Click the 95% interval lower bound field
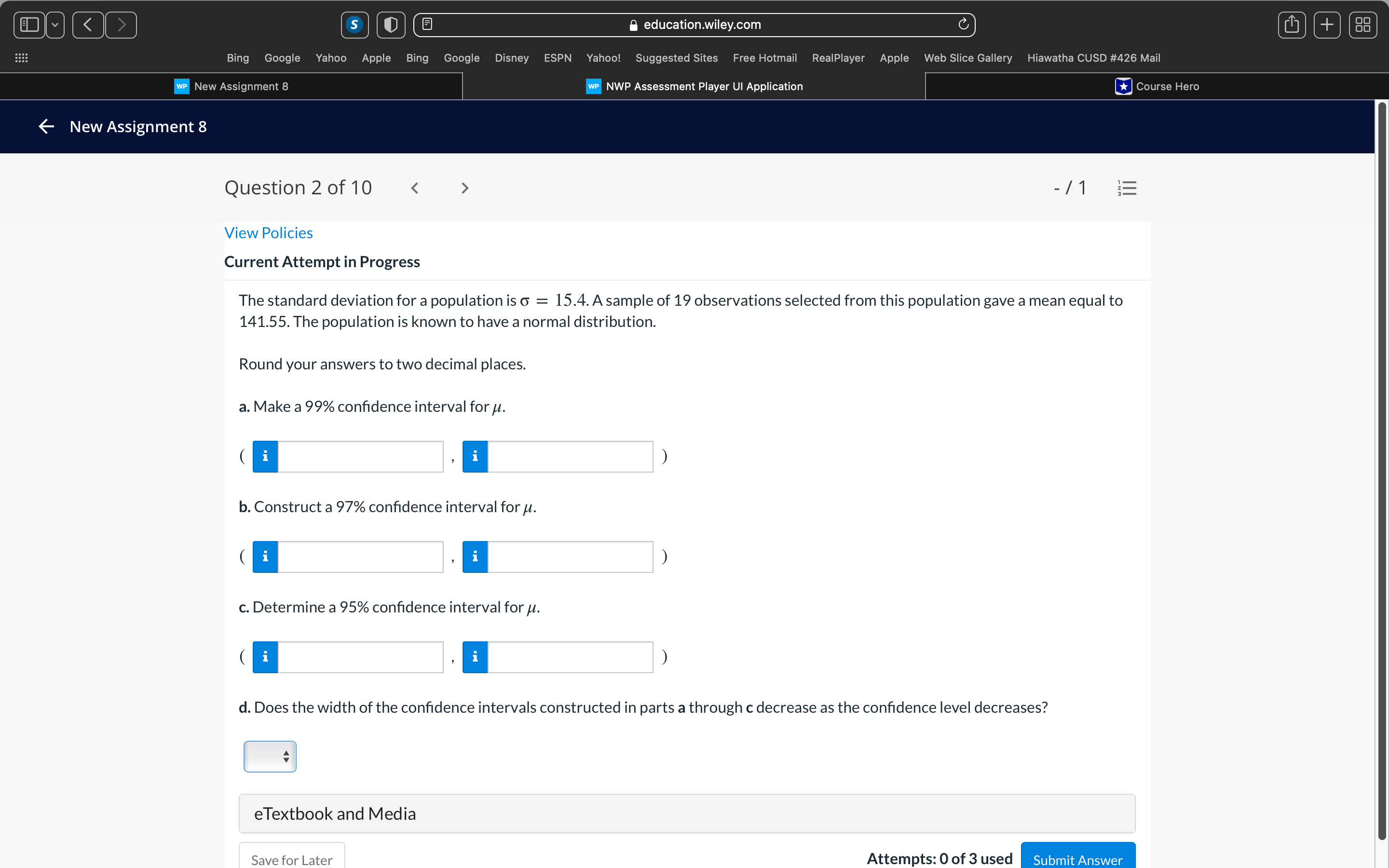Viewport: 1389px width, 868px height. tap(360, 657)
